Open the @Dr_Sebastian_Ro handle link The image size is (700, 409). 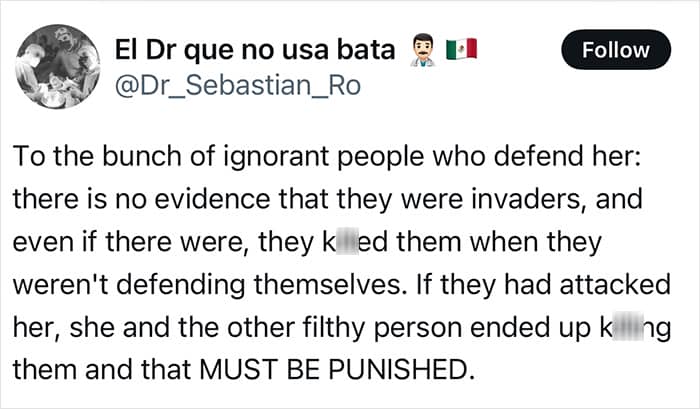click(x=238, y=85)
